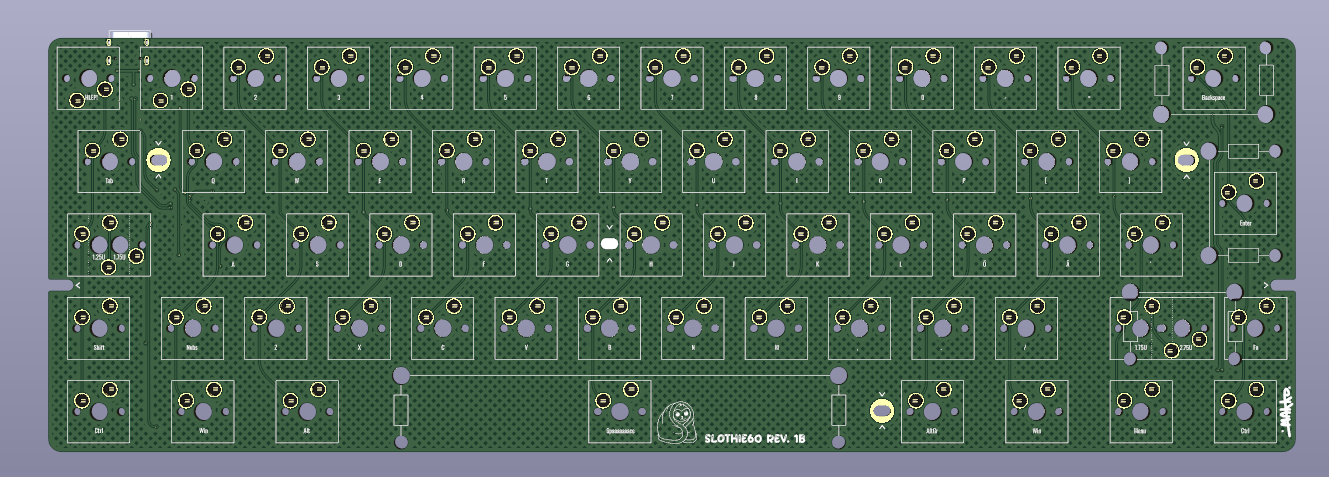Select the Q key switch footprint
This screenshot has width=1329, height=477.
[213, 161]
